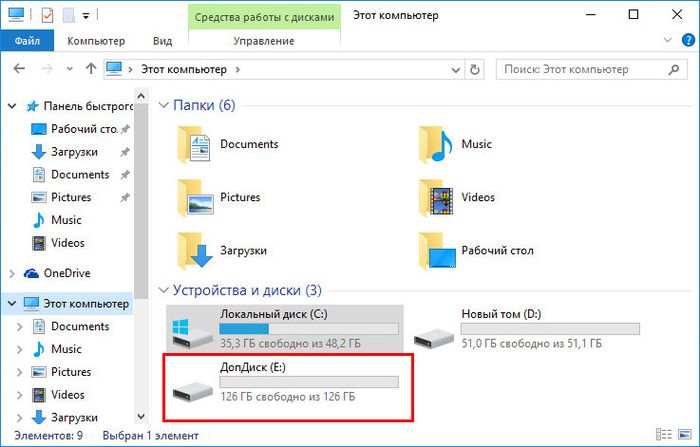Refresh the current location

coord(475,70)
